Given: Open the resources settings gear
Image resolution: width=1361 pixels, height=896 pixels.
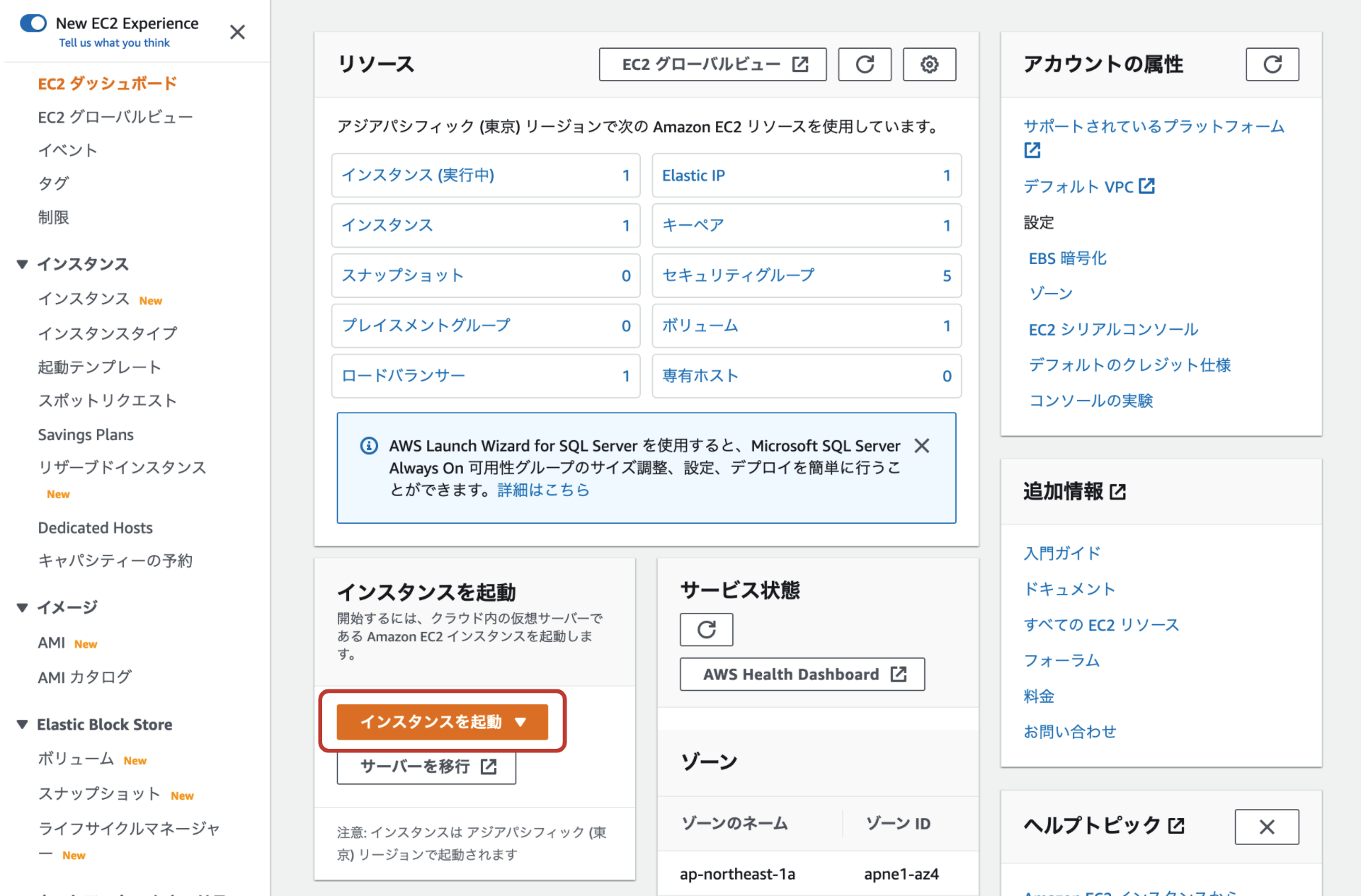Looking at the screenshot, I should point(929,64).
